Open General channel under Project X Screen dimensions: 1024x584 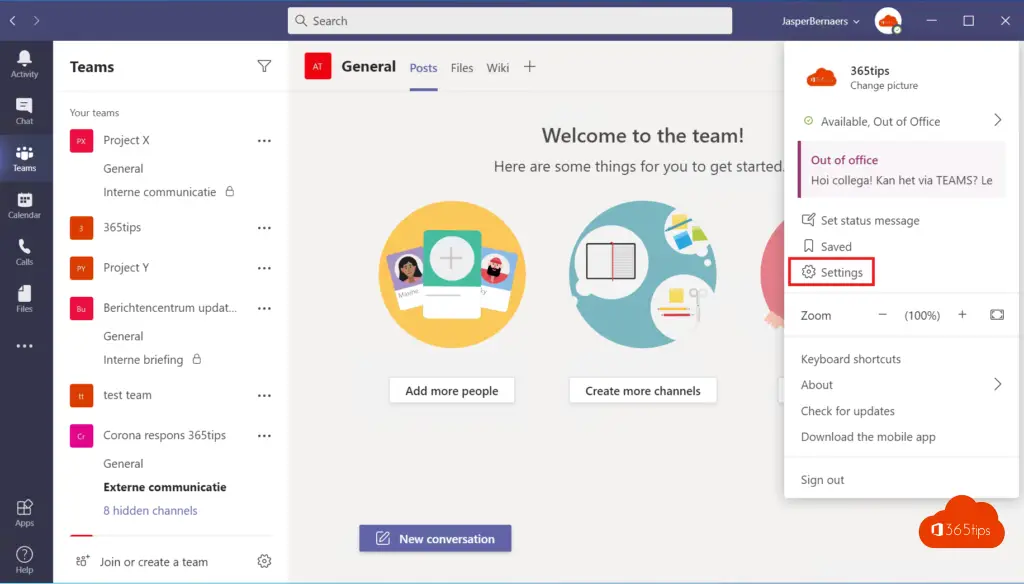click(123, 169)
